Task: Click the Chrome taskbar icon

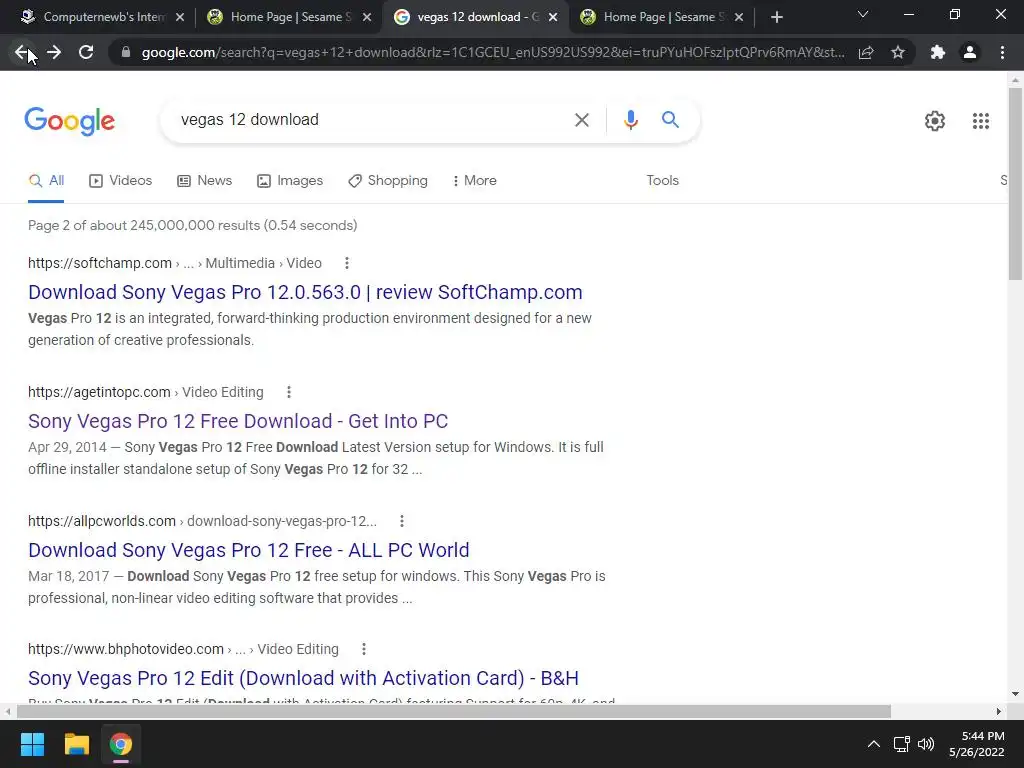Action: [x=121, y=744]
